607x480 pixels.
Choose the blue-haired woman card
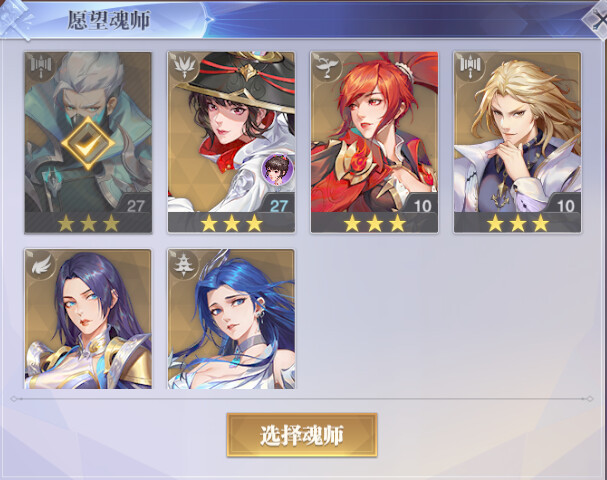[231, 319]
